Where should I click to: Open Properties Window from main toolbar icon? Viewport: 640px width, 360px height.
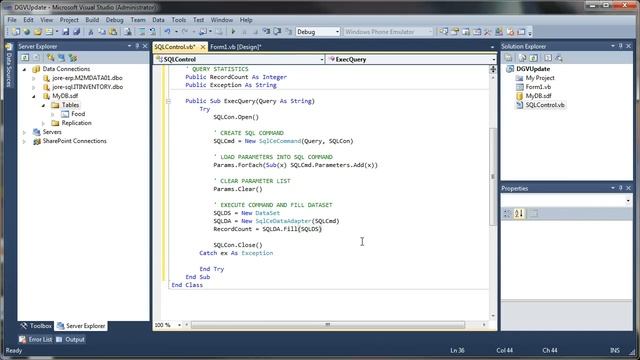(455, 31)
